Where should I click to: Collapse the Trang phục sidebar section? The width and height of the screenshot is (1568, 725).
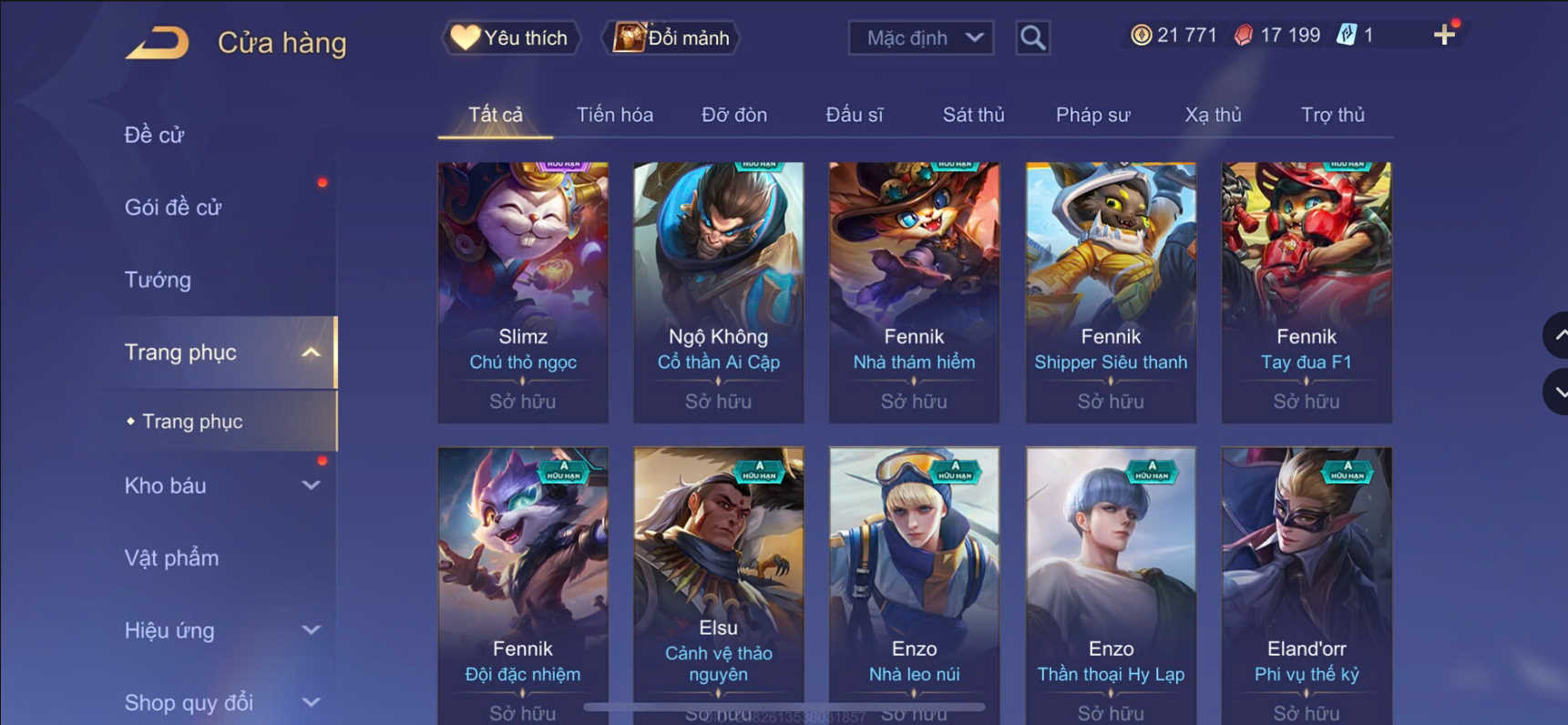click(311, 352)
